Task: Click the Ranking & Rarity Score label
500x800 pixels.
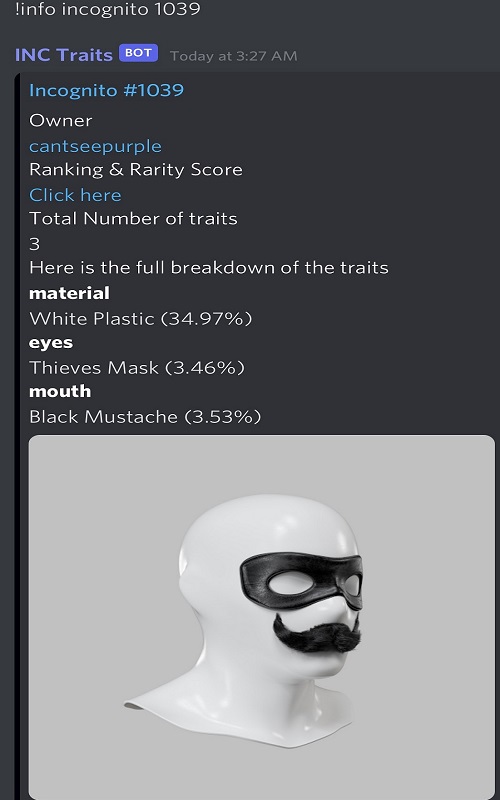Action: pyautogui.click(x=136, y=170)
